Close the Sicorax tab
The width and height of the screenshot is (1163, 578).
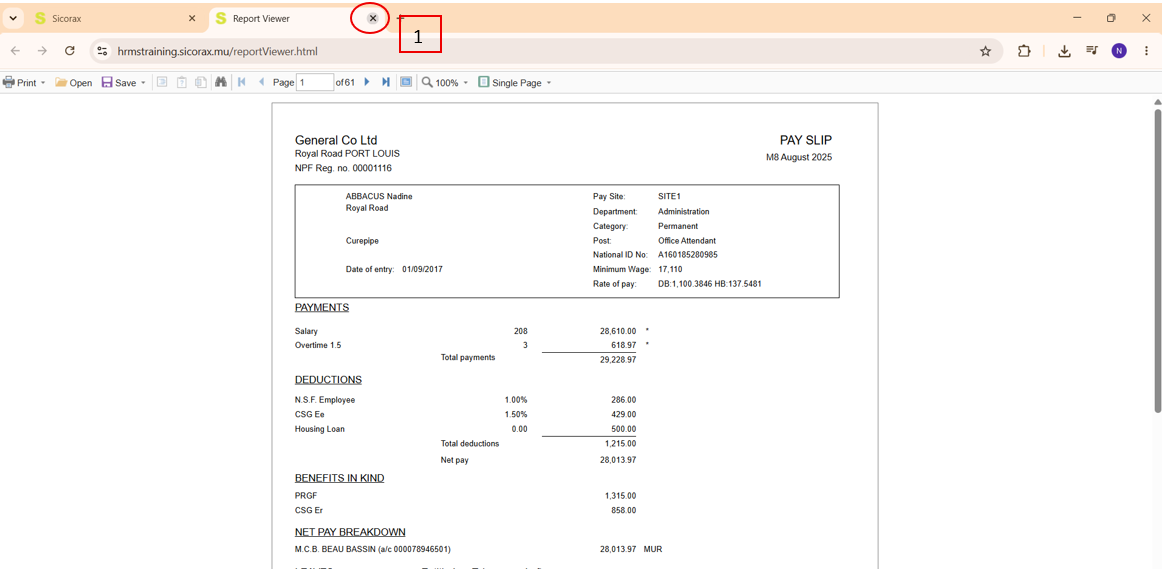click(x=192, y=19)
